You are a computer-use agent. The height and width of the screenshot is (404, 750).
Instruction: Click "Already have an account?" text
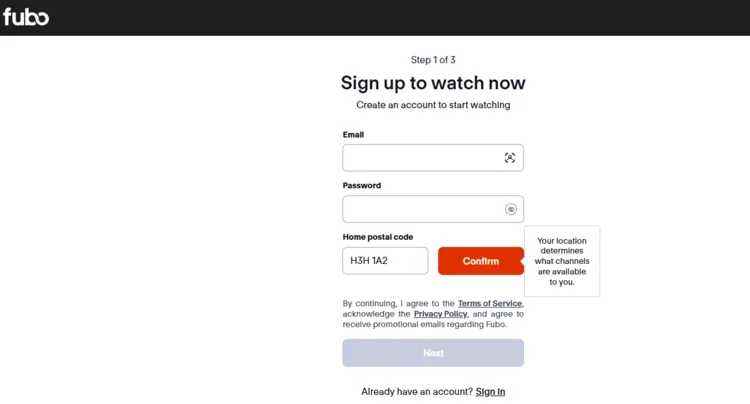(416, 392)
